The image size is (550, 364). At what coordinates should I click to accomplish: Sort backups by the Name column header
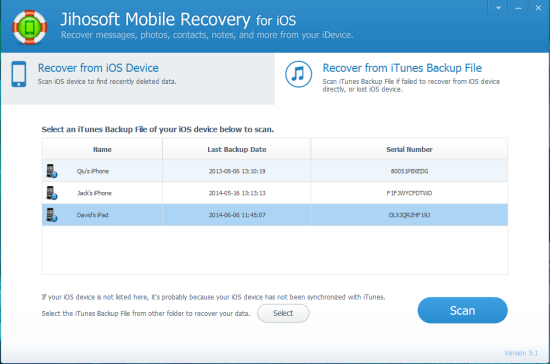[x=102, y=149]
